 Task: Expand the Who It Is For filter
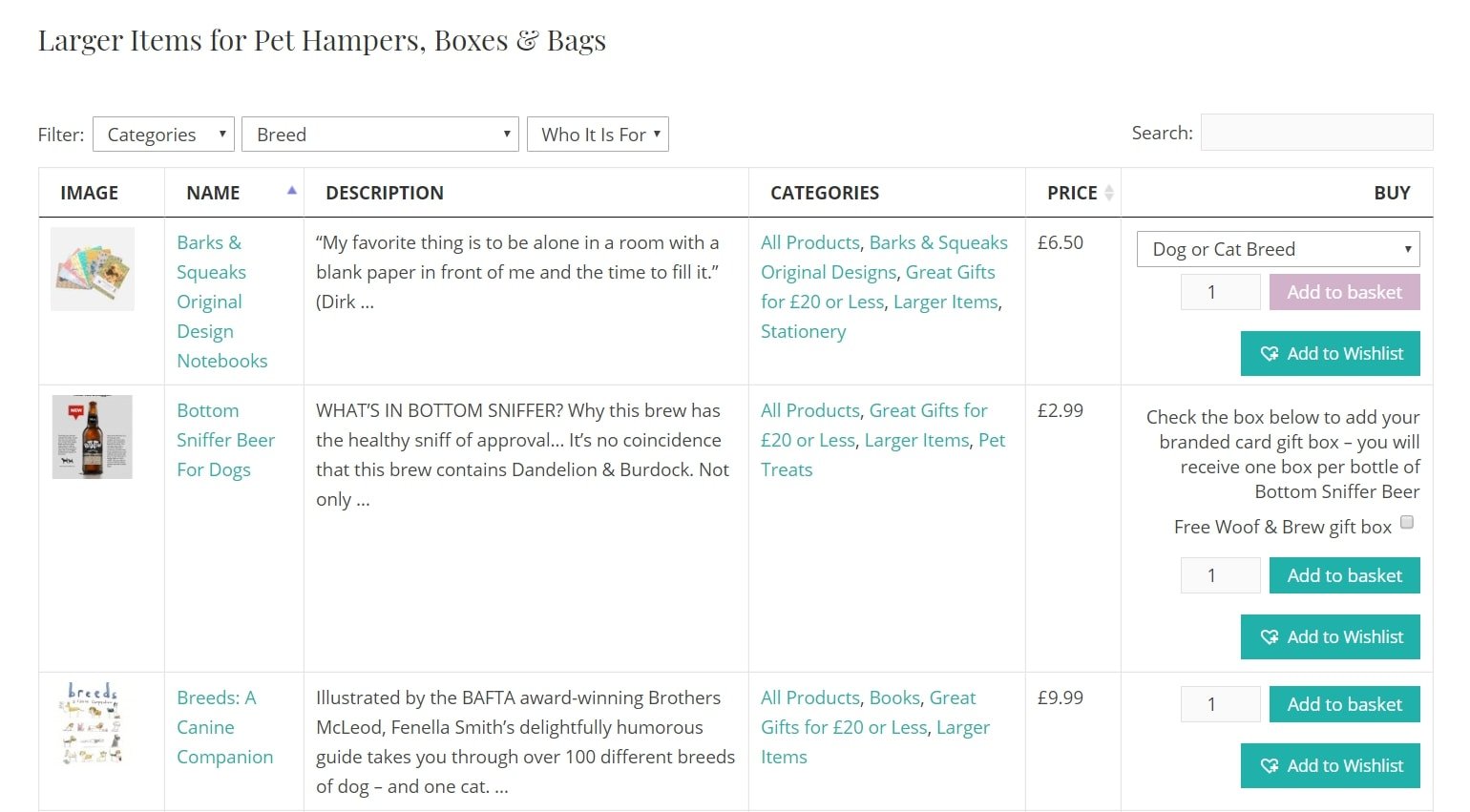click(x=598, y=134)
